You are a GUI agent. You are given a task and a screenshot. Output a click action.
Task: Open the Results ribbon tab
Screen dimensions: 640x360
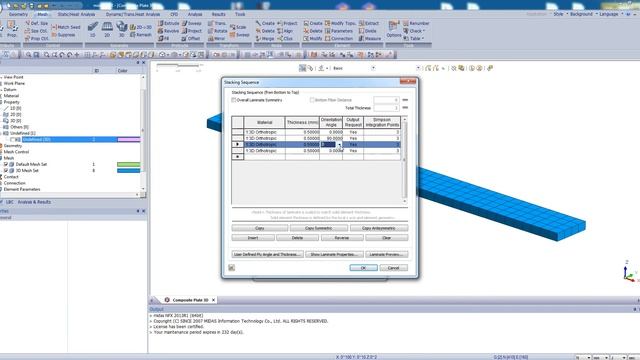point(218,14)
